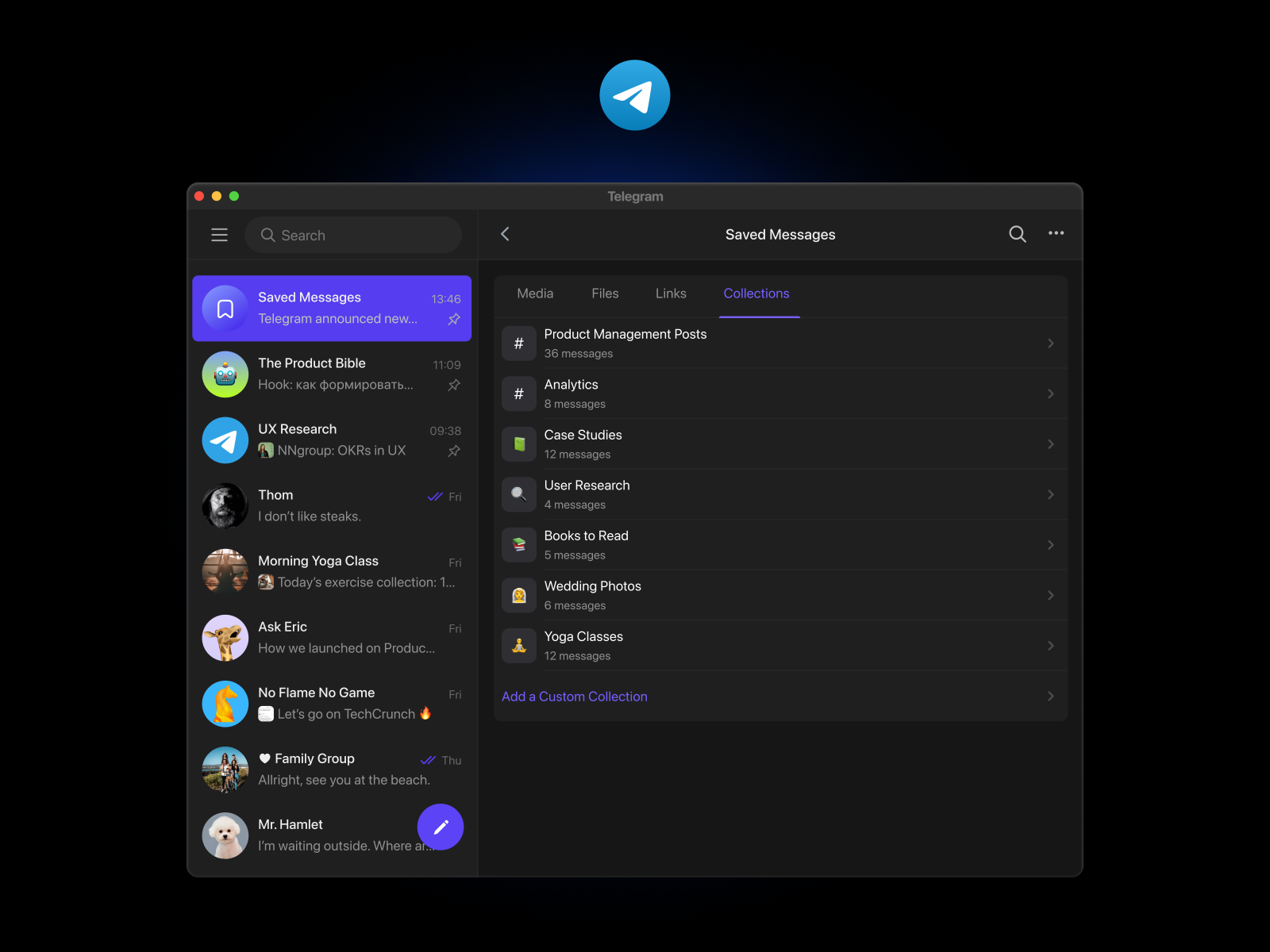Image resolution: width=1270 pixels, height=952 pixels.
Task: Switch to the Links tab
Action: [x=671, y=294]
